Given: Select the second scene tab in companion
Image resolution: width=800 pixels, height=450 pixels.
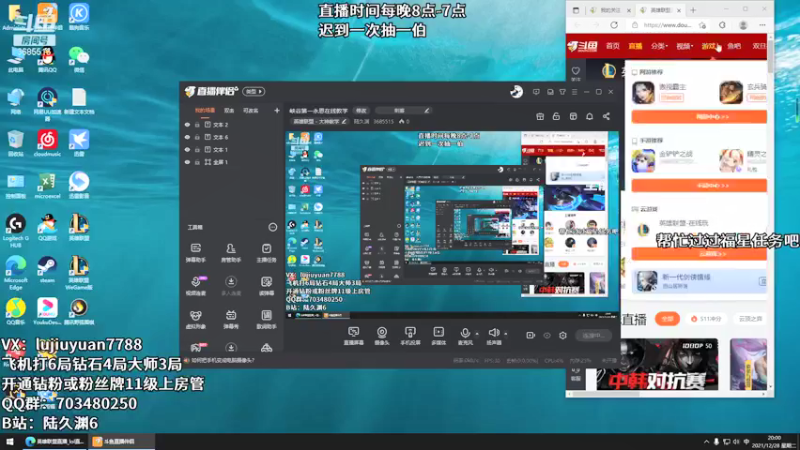Looking at the screenshot, I should click(229, 110).
